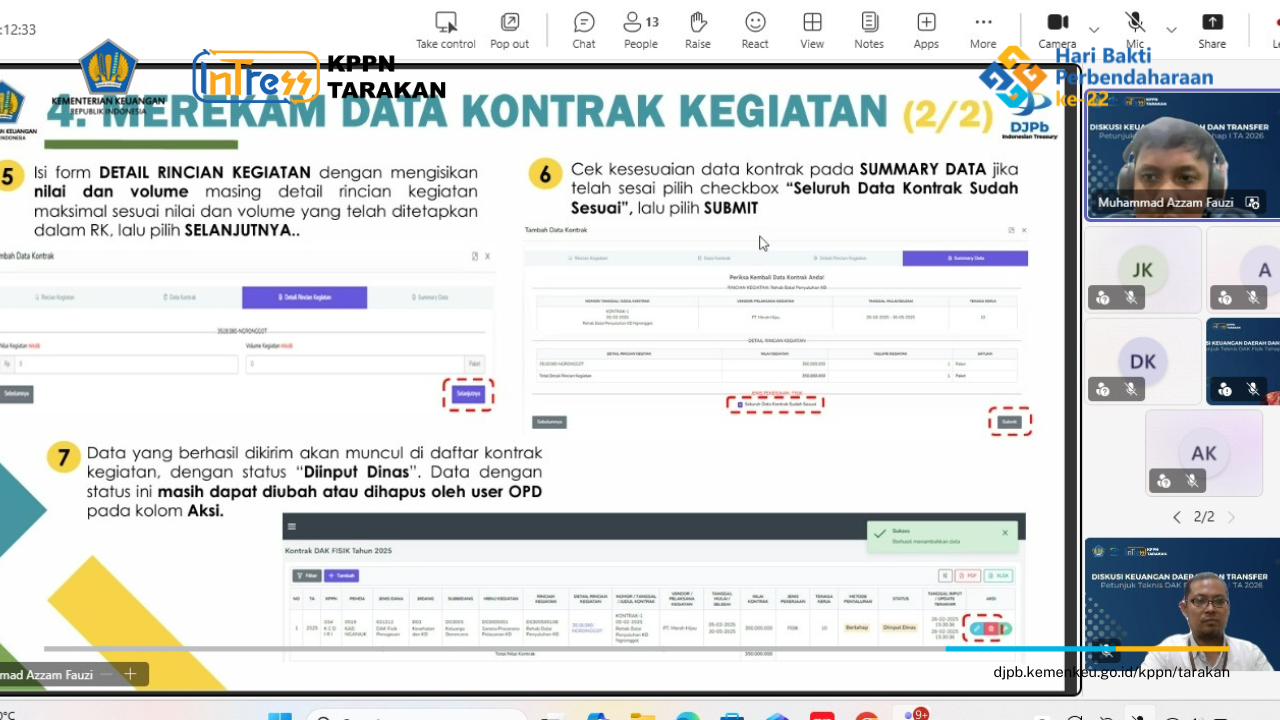Click Take control button
Viewport: 1280px width, 720px height.
point(446,30)
